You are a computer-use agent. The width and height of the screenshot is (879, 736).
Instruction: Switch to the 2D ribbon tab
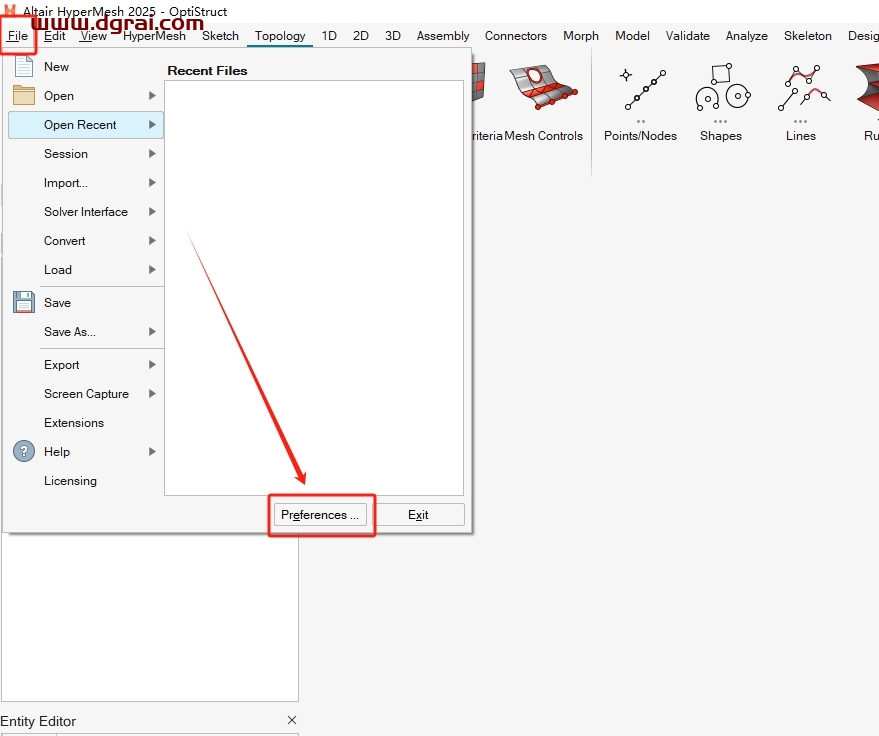(x=360, y=36)
